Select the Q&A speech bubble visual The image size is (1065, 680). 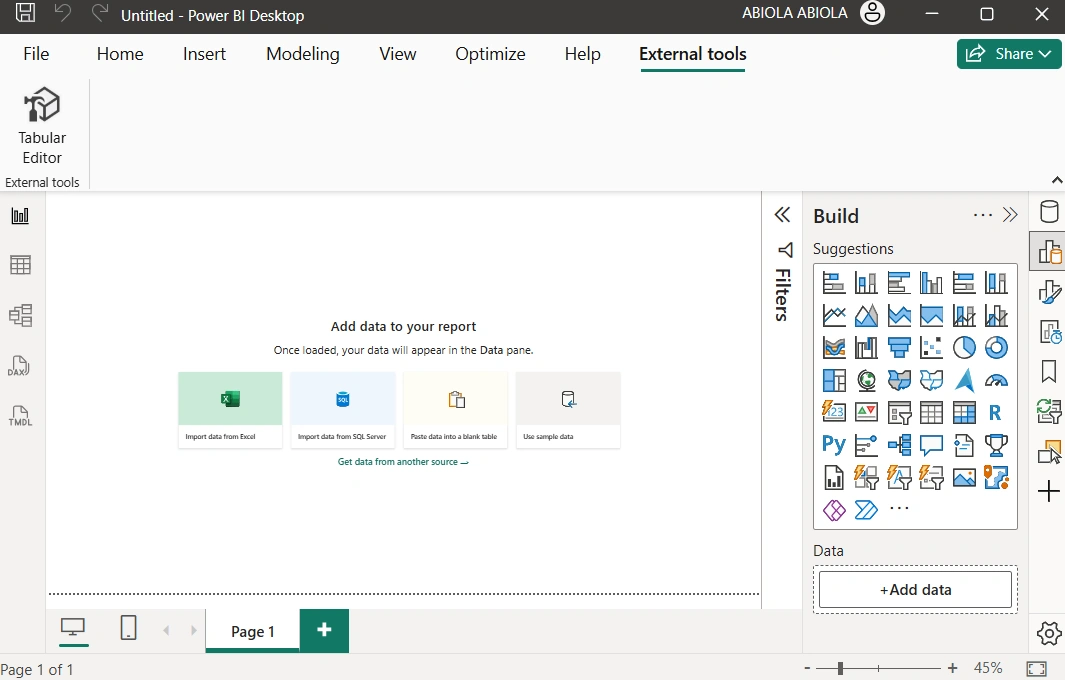point(931,445)
